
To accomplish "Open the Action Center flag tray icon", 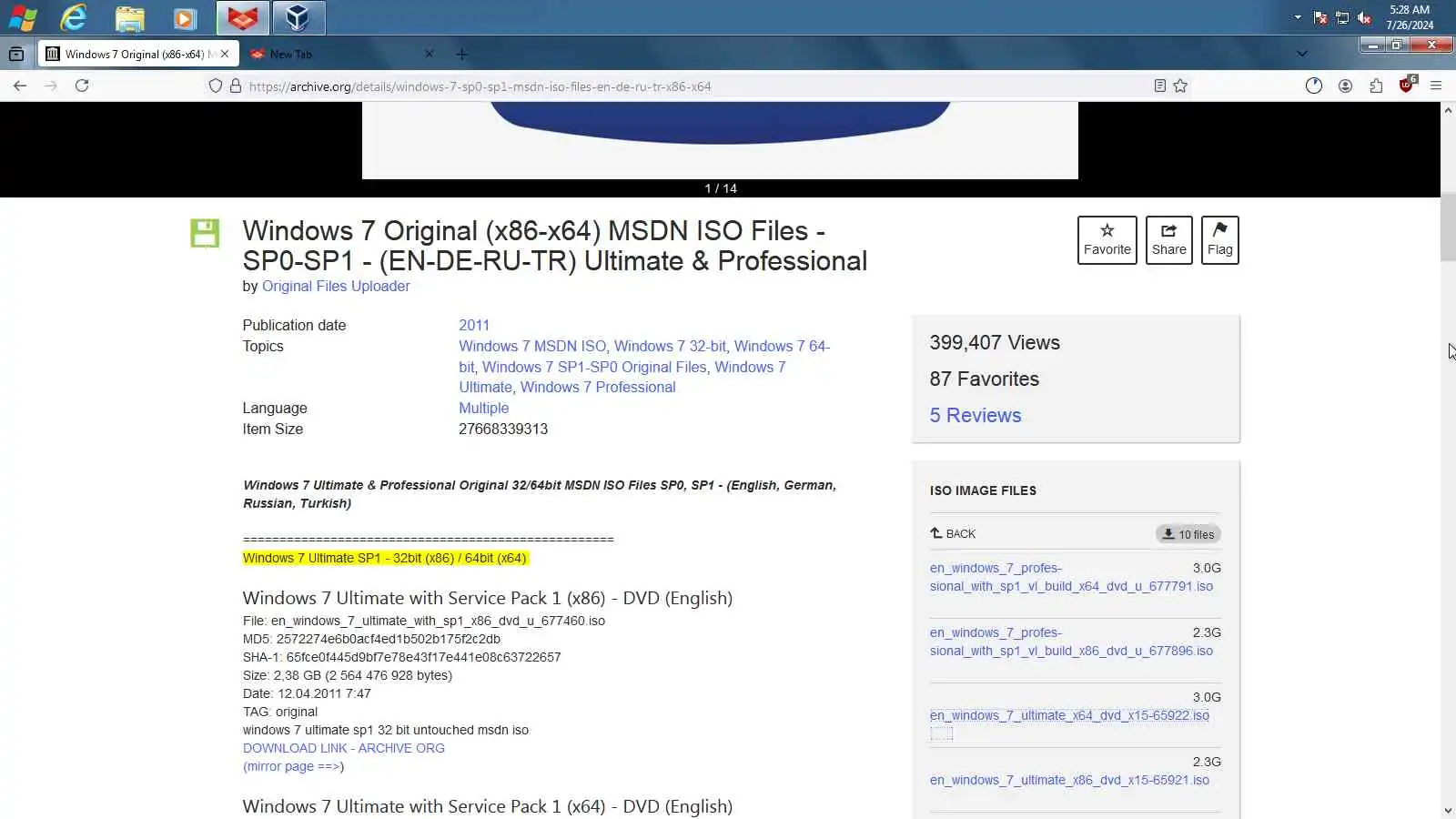I will click(1320, 17).
